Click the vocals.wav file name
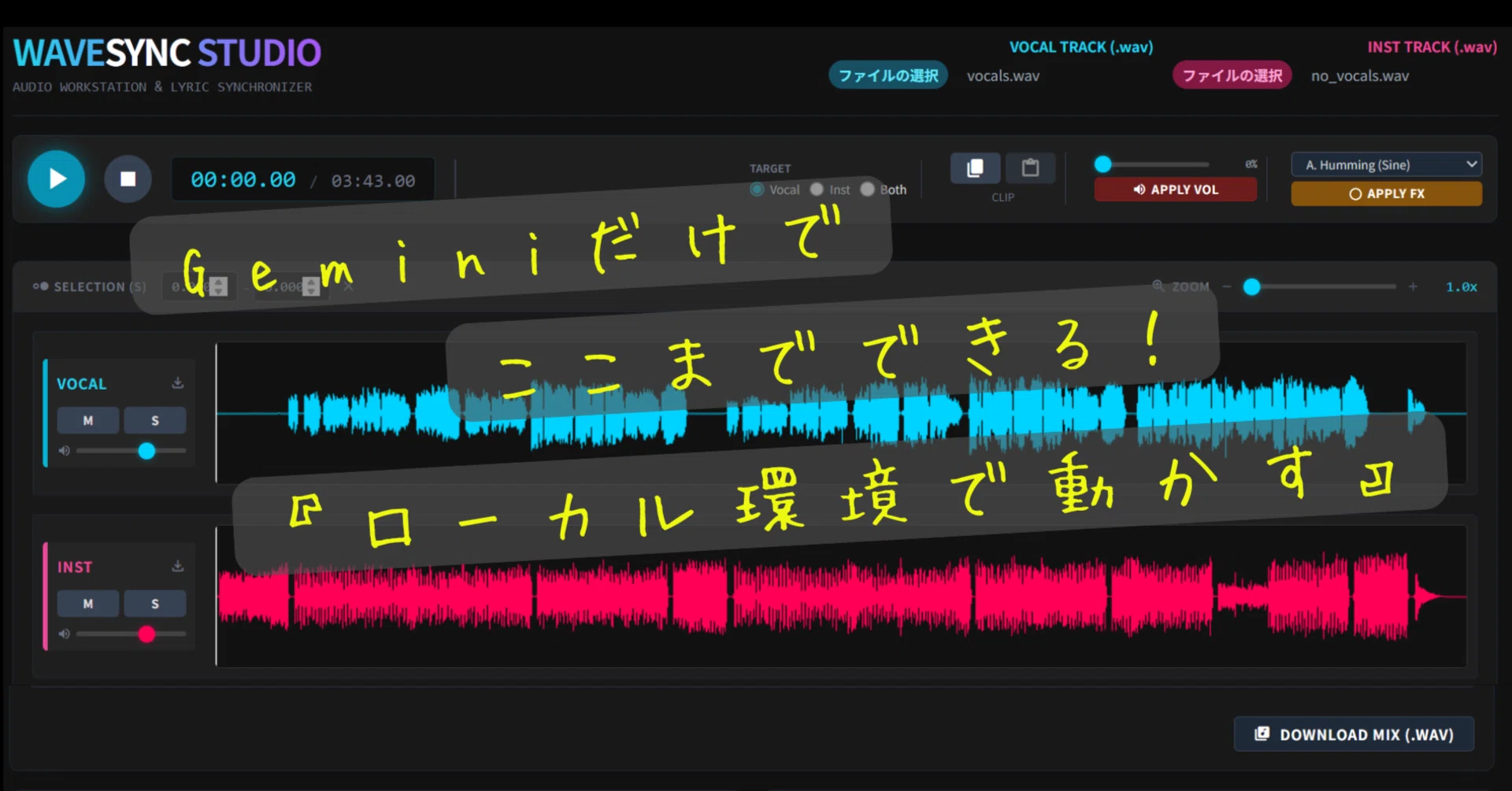Viewport: 1512px width, 791px height. pyautogui.click(x=1003, y=76)
